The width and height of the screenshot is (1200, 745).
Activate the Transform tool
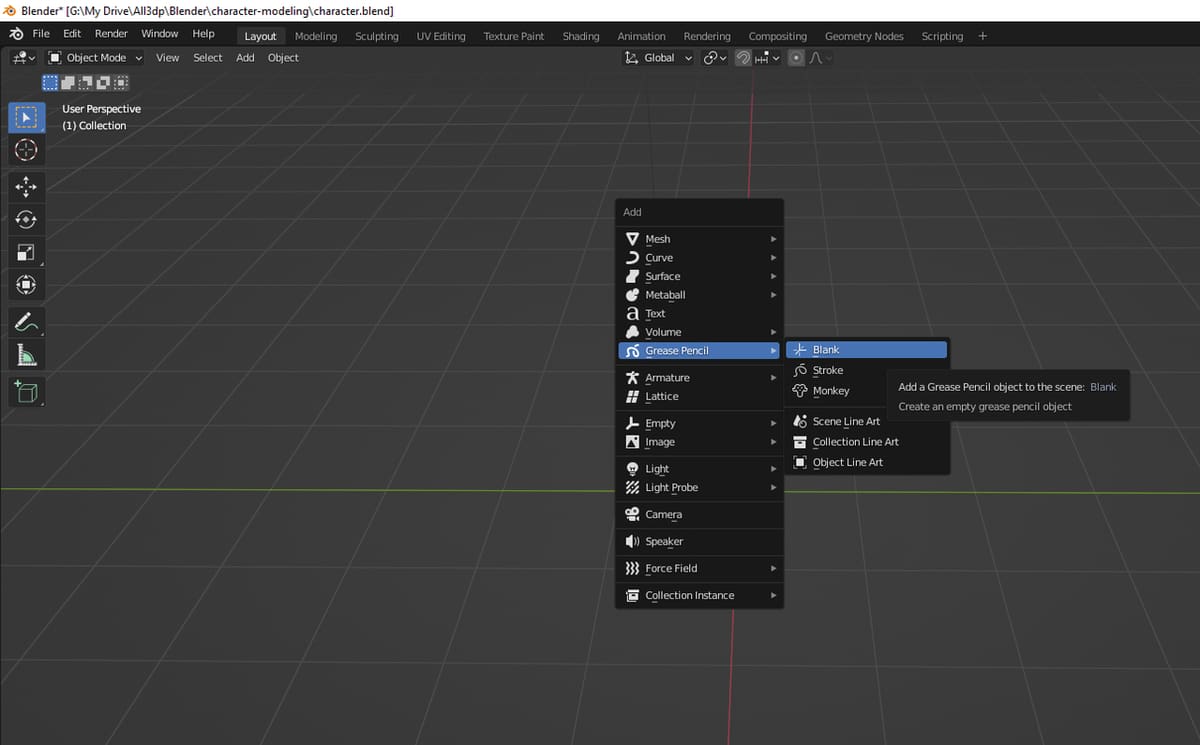pyautogui.click(x=26, y=285)
